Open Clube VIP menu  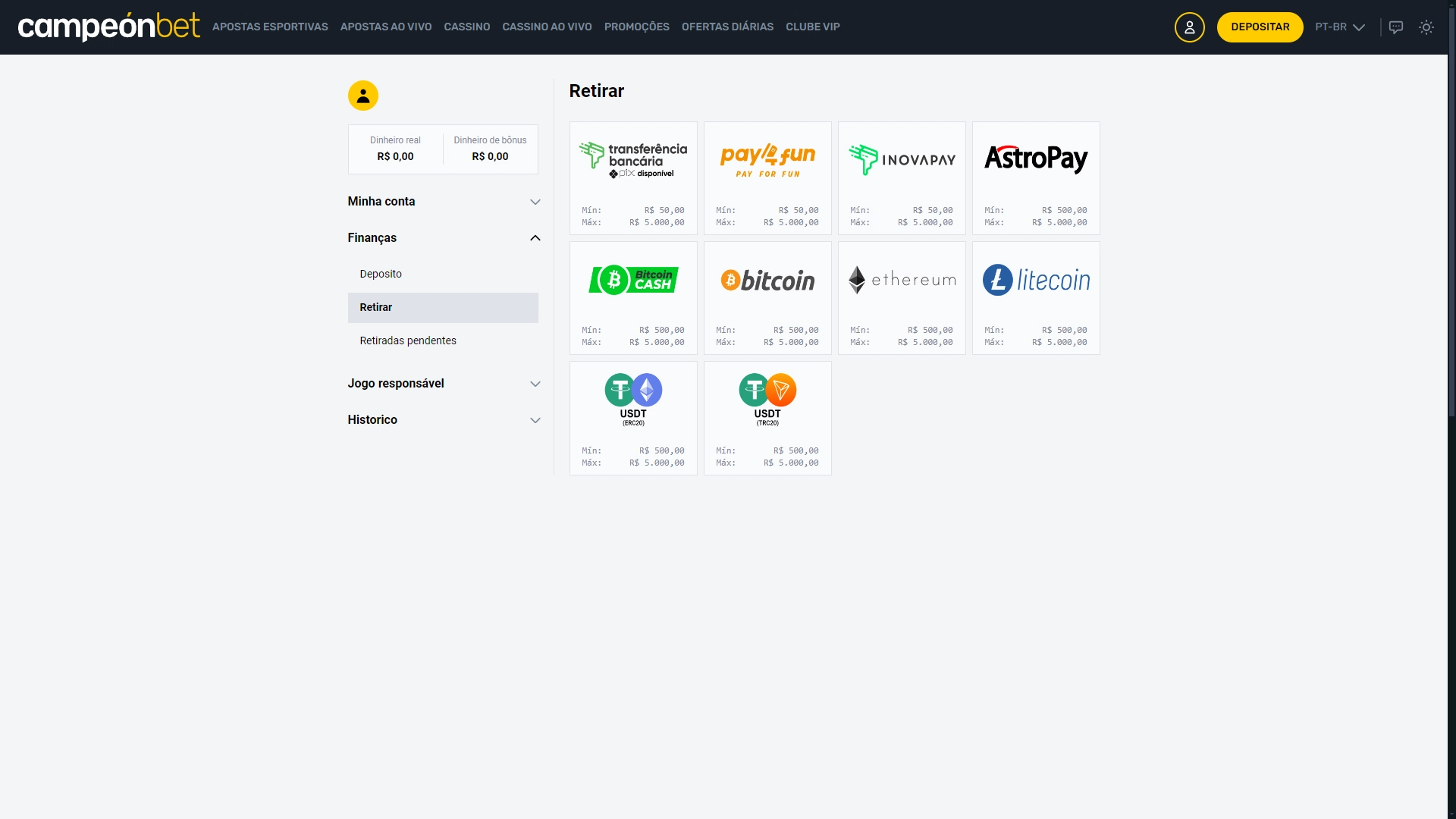813,27
